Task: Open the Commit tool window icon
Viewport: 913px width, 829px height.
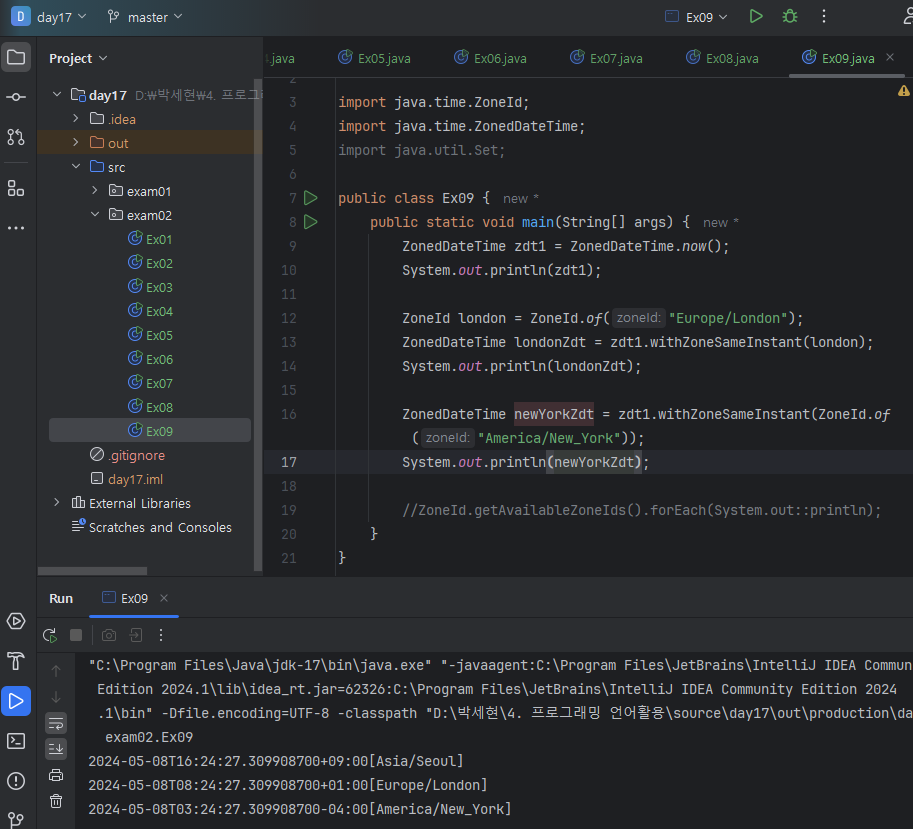Action: [x=16, y=97]
